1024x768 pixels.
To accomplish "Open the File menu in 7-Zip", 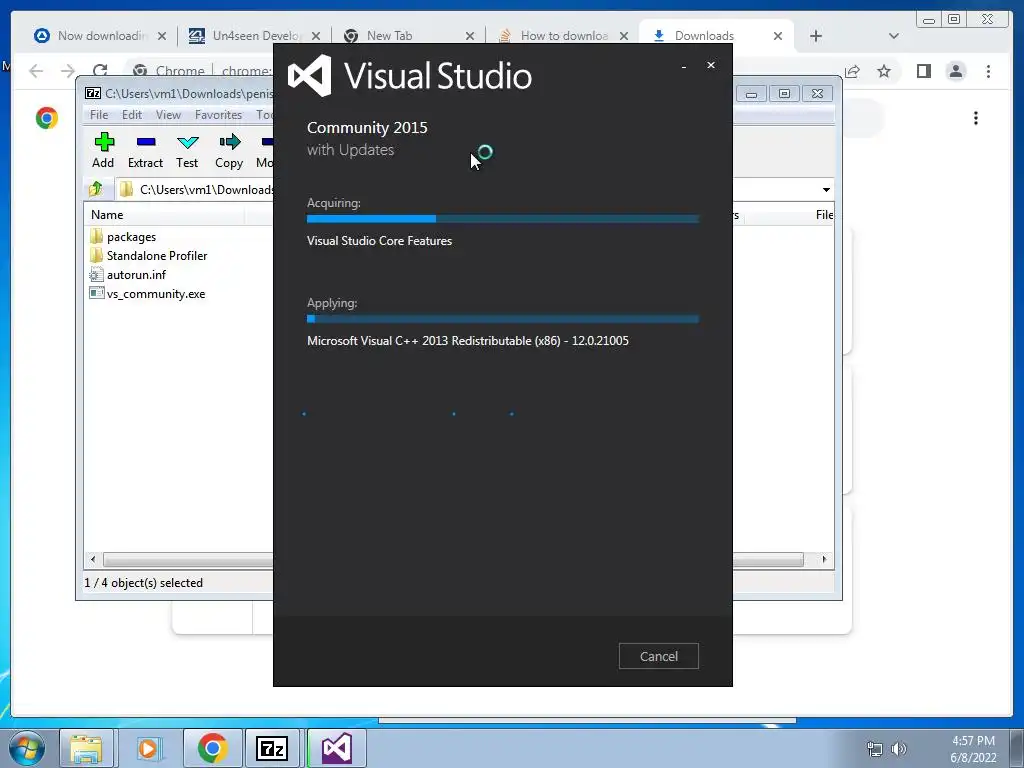I will (99, 115).
